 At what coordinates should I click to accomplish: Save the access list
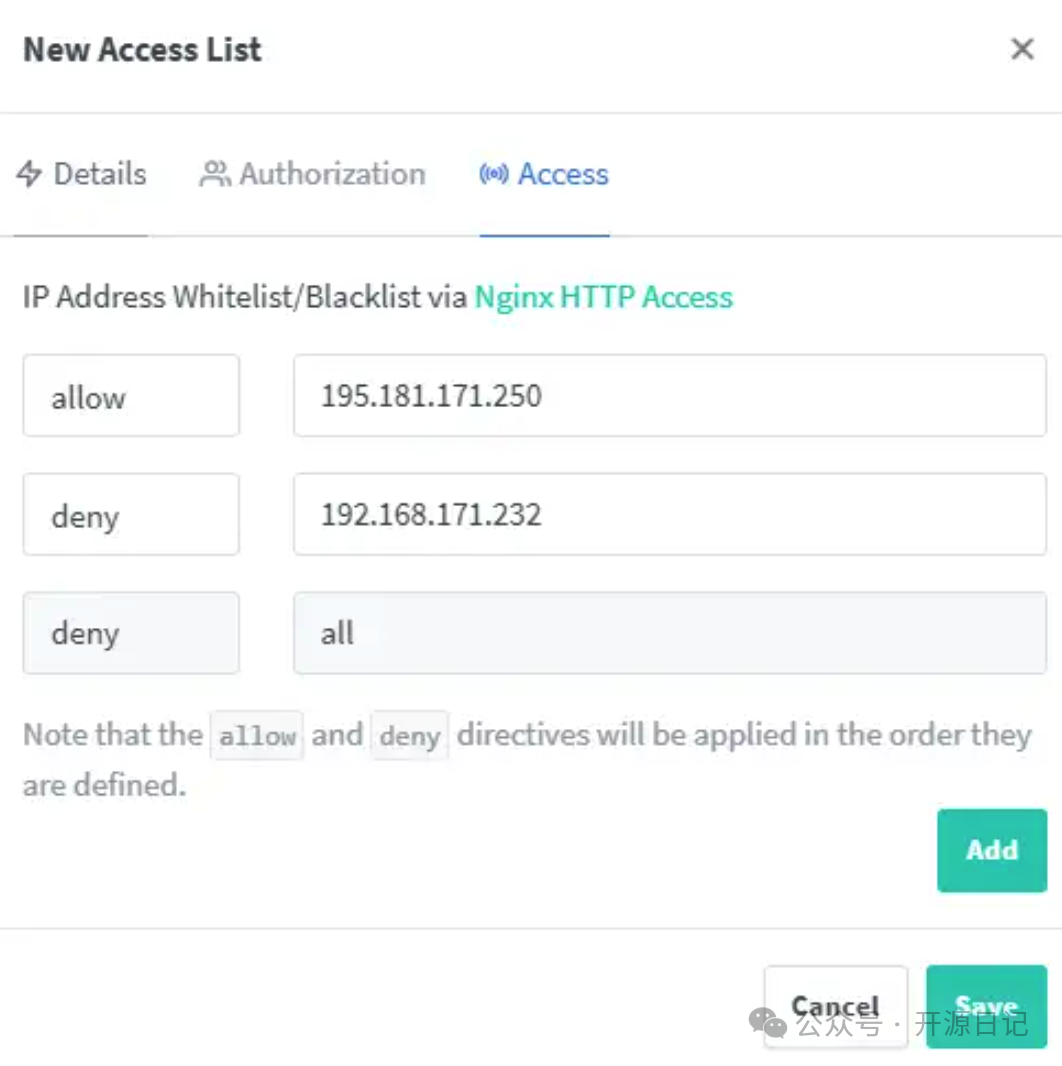pyautogui.click(x=986, y=1006)
